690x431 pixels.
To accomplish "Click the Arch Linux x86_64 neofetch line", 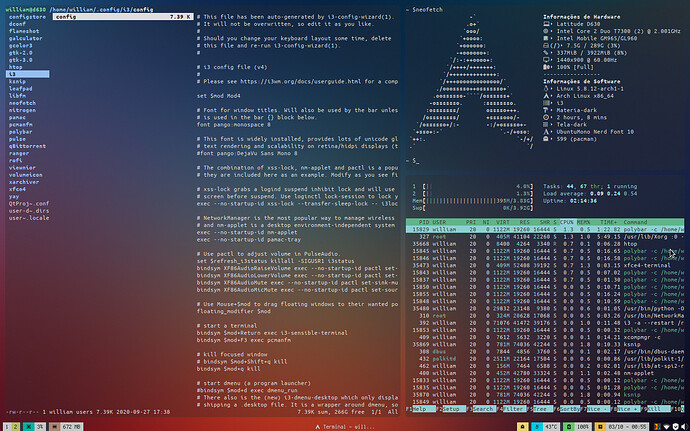I will (x=585, y=96).
